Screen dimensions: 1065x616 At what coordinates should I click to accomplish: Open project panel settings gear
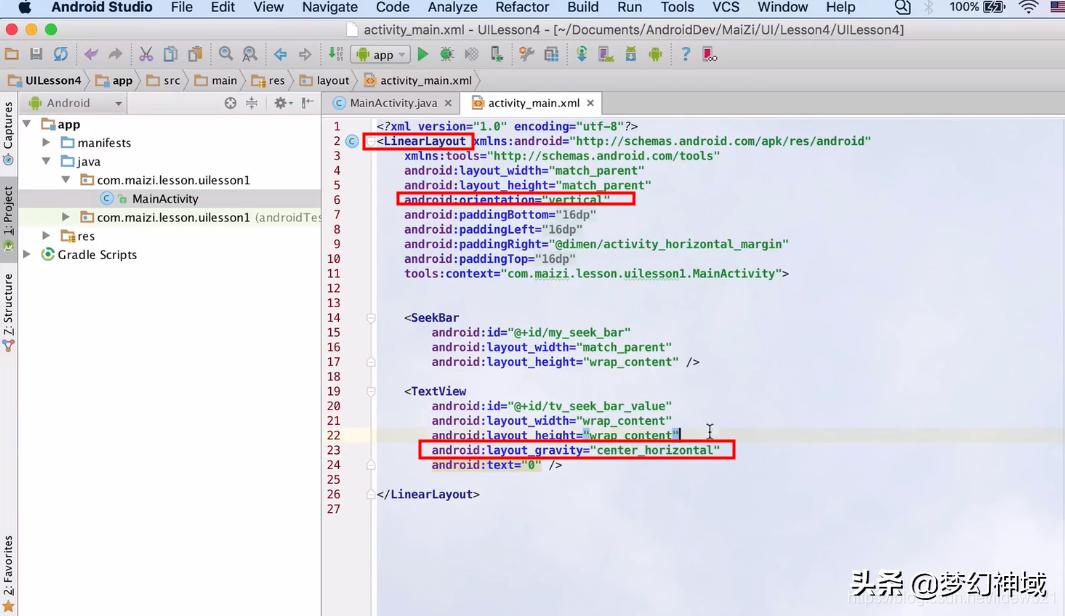click(x=281, y=103)
